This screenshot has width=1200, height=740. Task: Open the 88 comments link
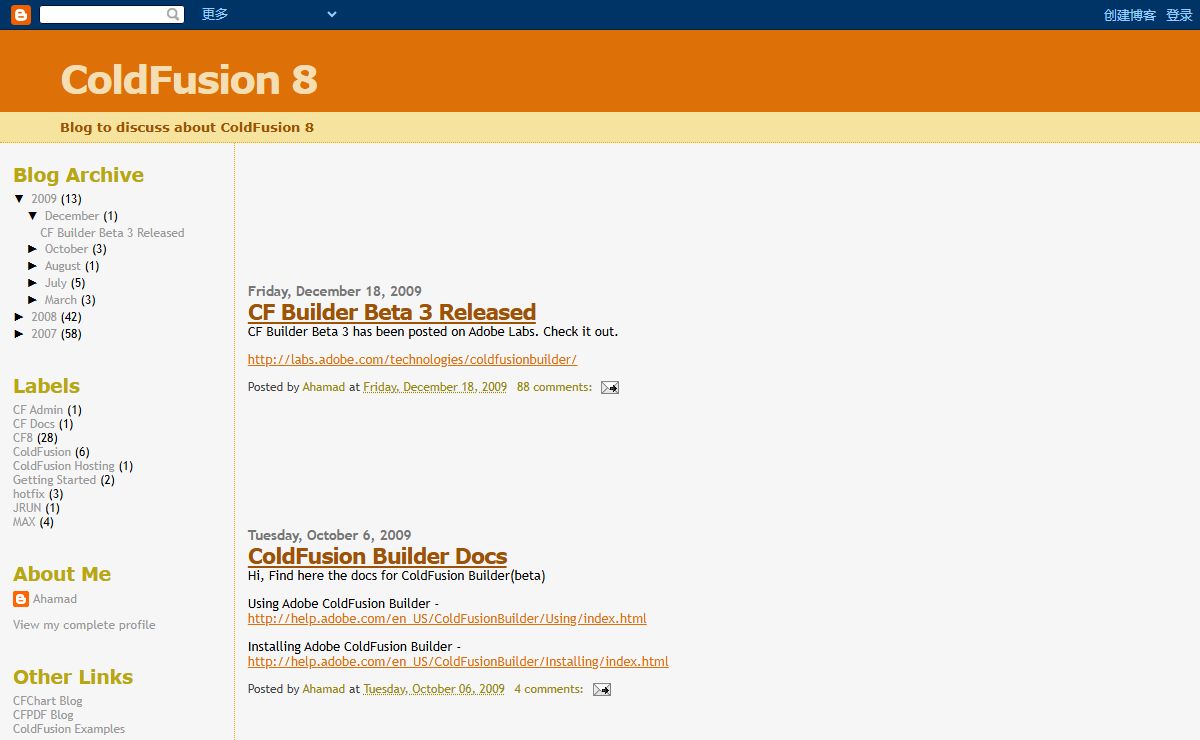[x=553, y=387]
